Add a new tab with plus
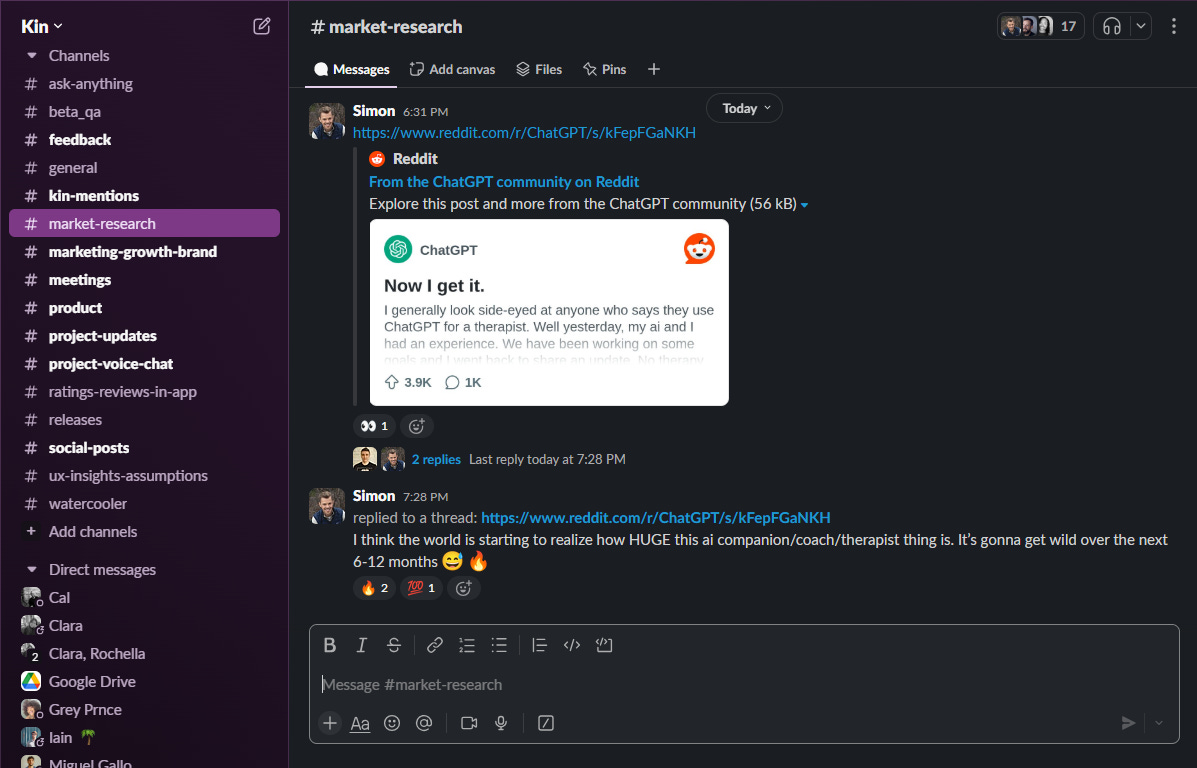The image size is (1197, 768). 653,69
